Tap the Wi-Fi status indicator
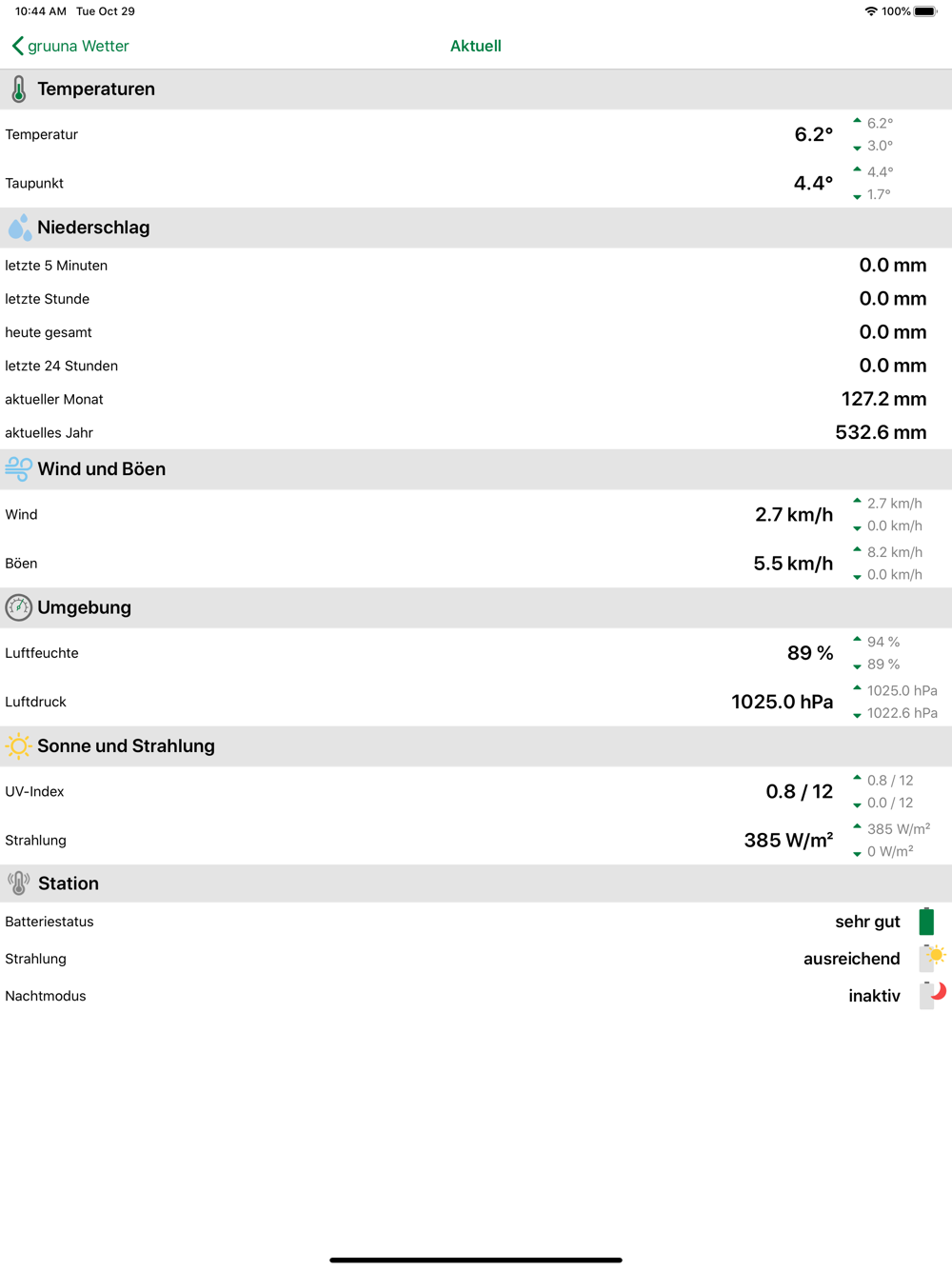Viewport: 952px width, 1270px height. [x=870, y=11]
